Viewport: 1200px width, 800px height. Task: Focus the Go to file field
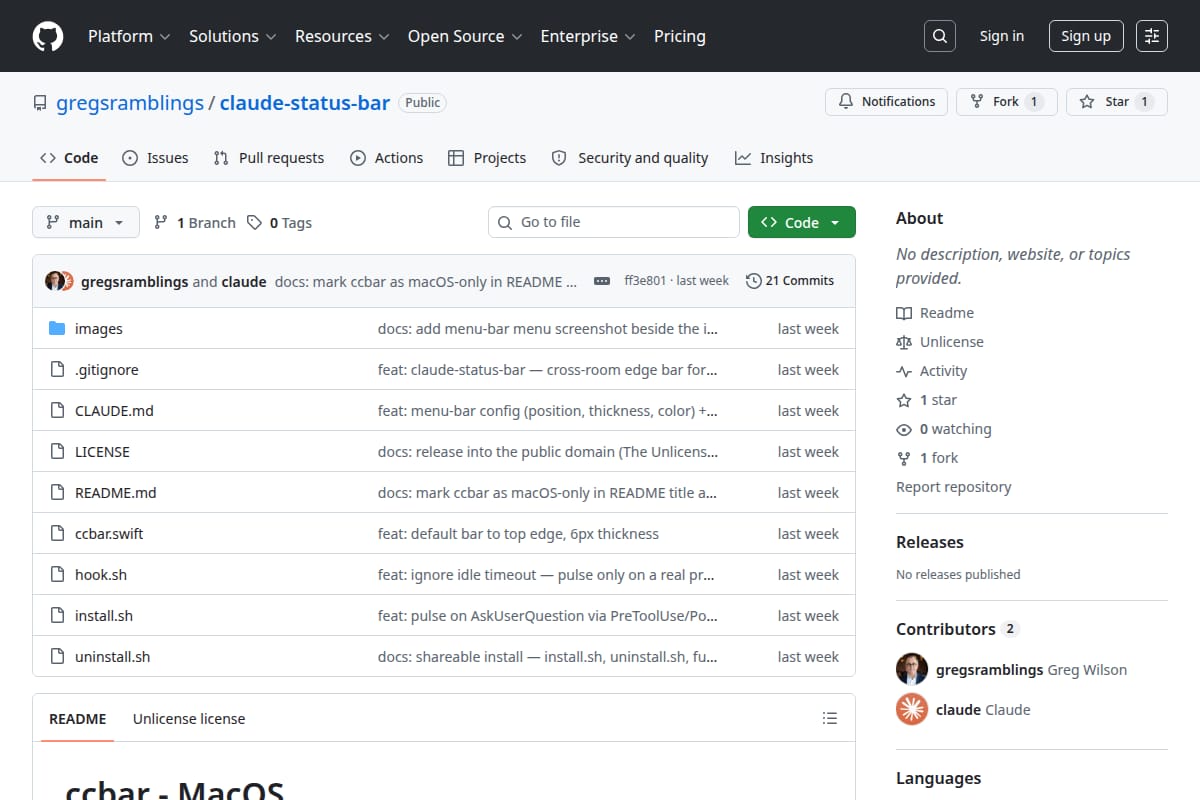614,222
